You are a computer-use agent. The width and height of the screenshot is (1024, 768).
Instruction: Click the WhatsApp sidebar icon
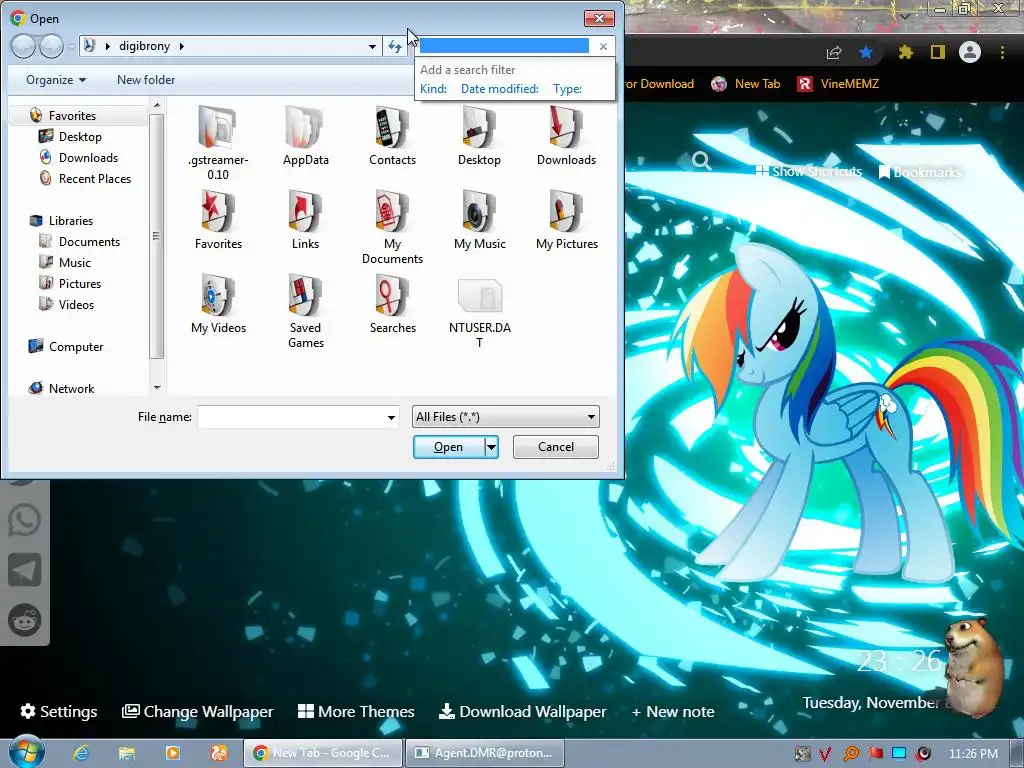25,520
